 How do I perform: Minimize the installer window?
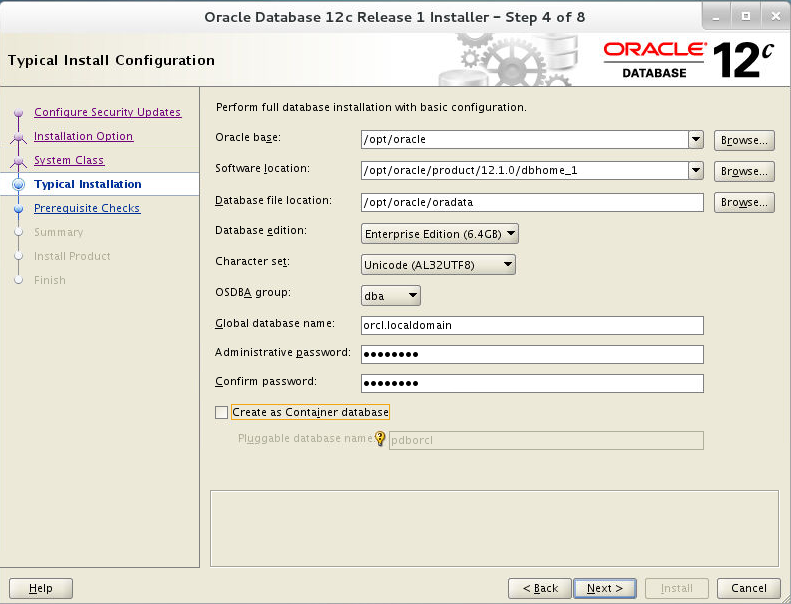(716, 17)
